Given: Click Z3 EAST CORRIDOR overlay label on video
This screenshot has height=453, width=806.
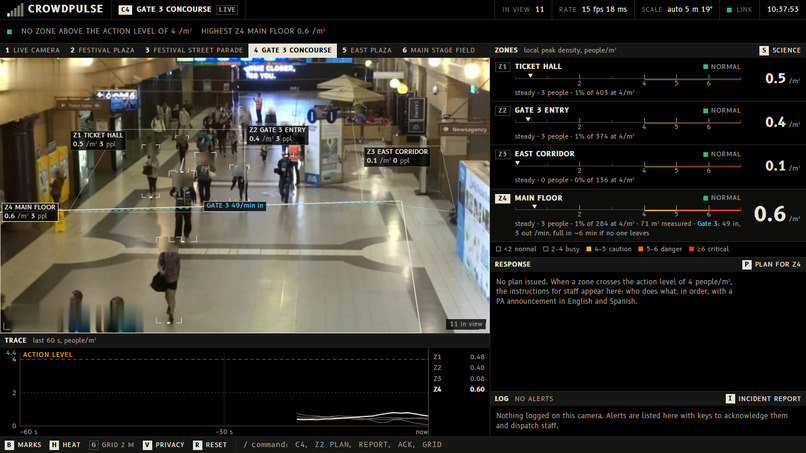Looking at the screenshot, I should (x=397, y=156).
